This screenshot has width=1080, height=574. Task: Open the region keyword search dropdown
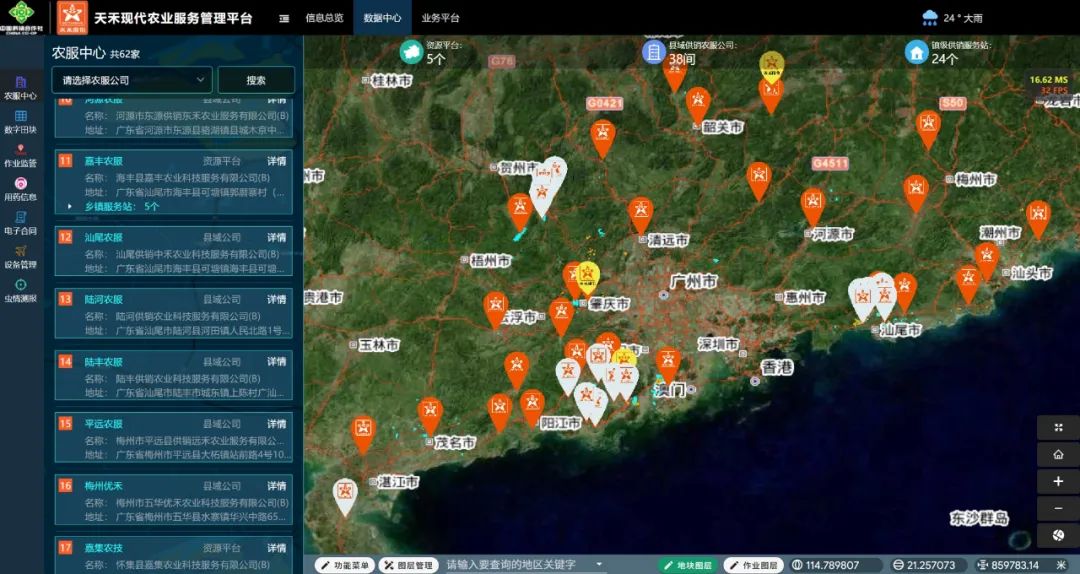(x=599, y=564)
